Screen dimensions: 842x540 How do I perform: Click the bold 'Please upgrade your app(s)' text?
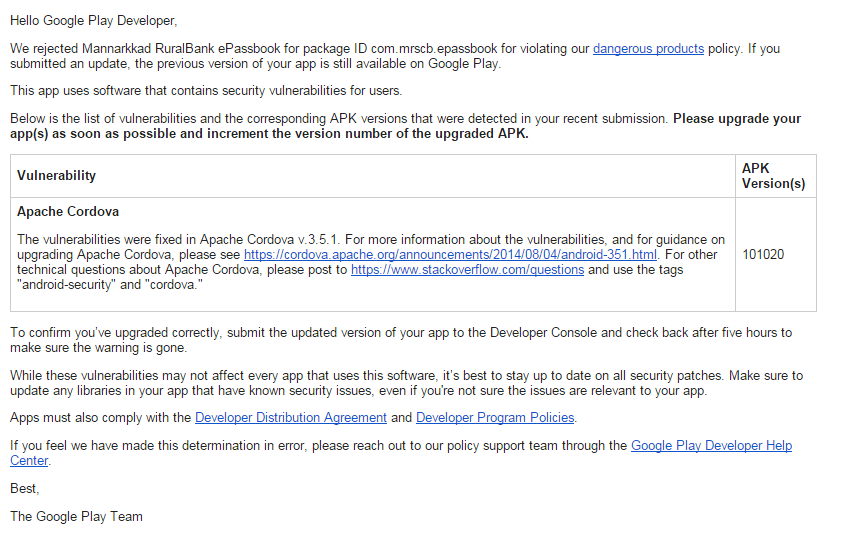(405, 126)
